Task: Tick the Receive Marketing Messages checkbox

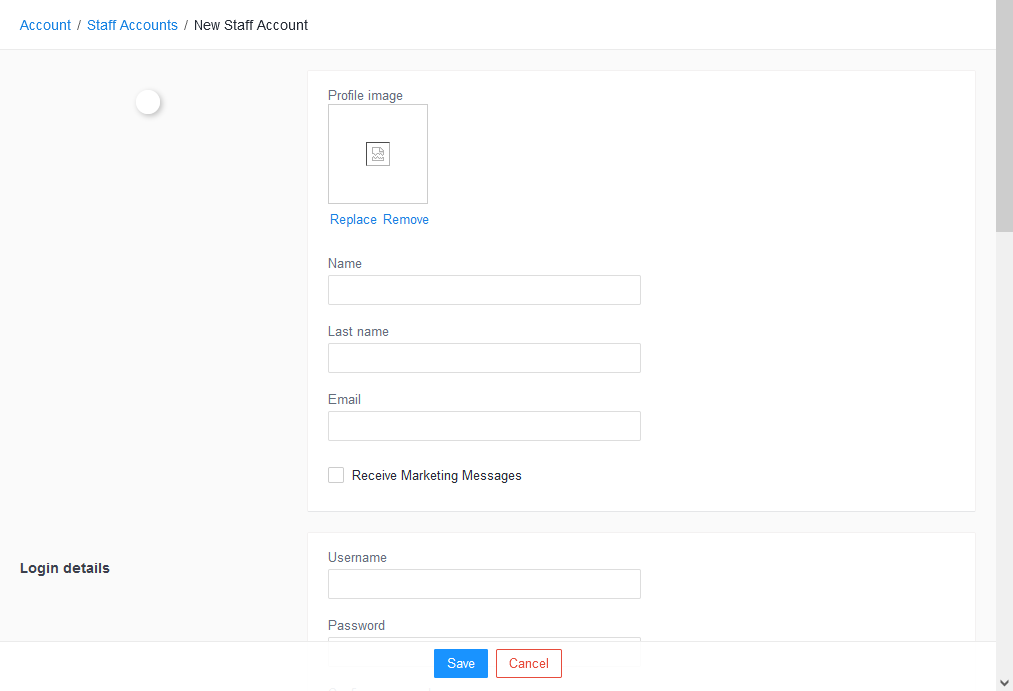Action: pos(336,475)
